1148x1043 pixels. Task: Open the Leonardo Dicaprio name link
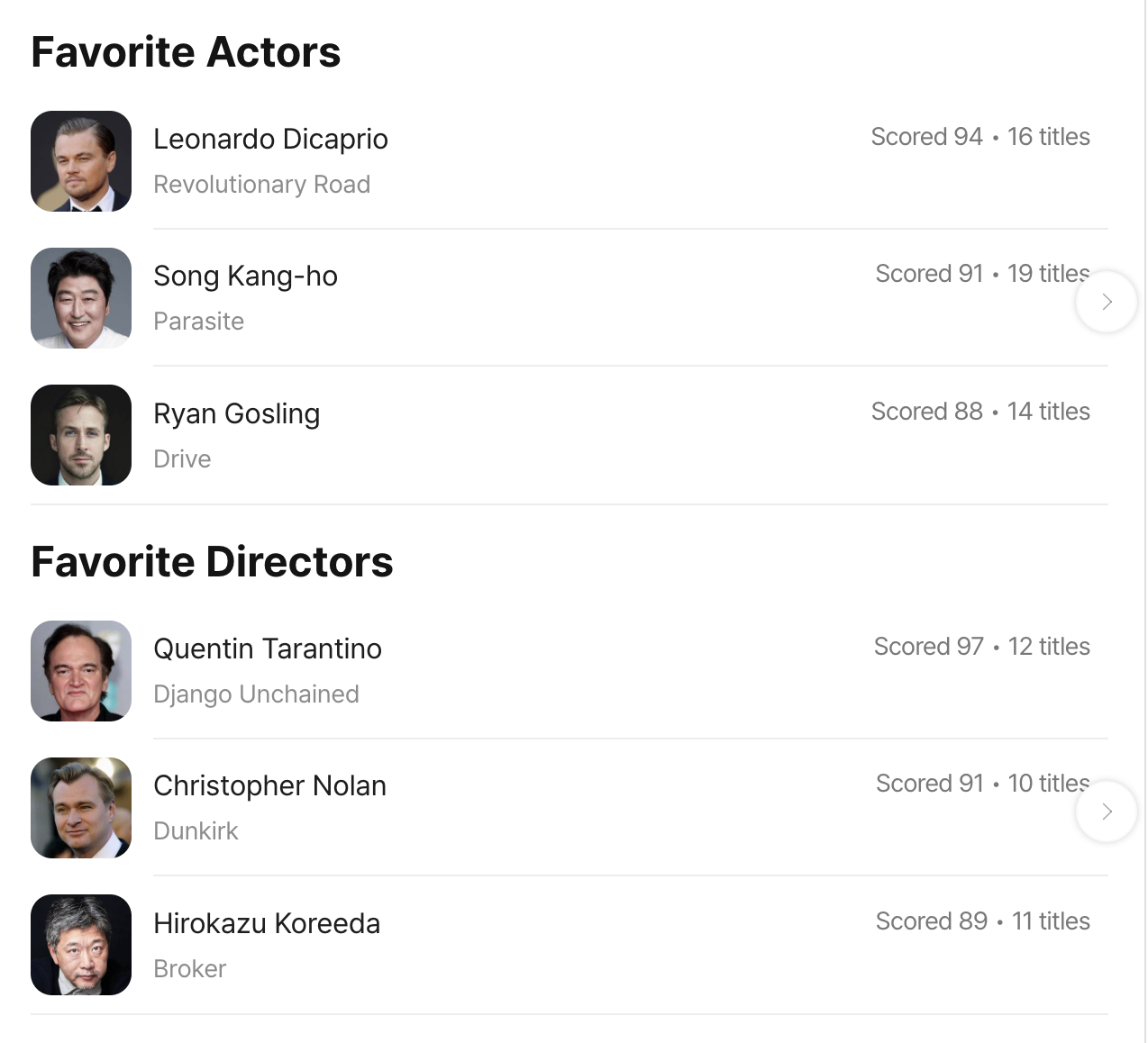point(270,140)
